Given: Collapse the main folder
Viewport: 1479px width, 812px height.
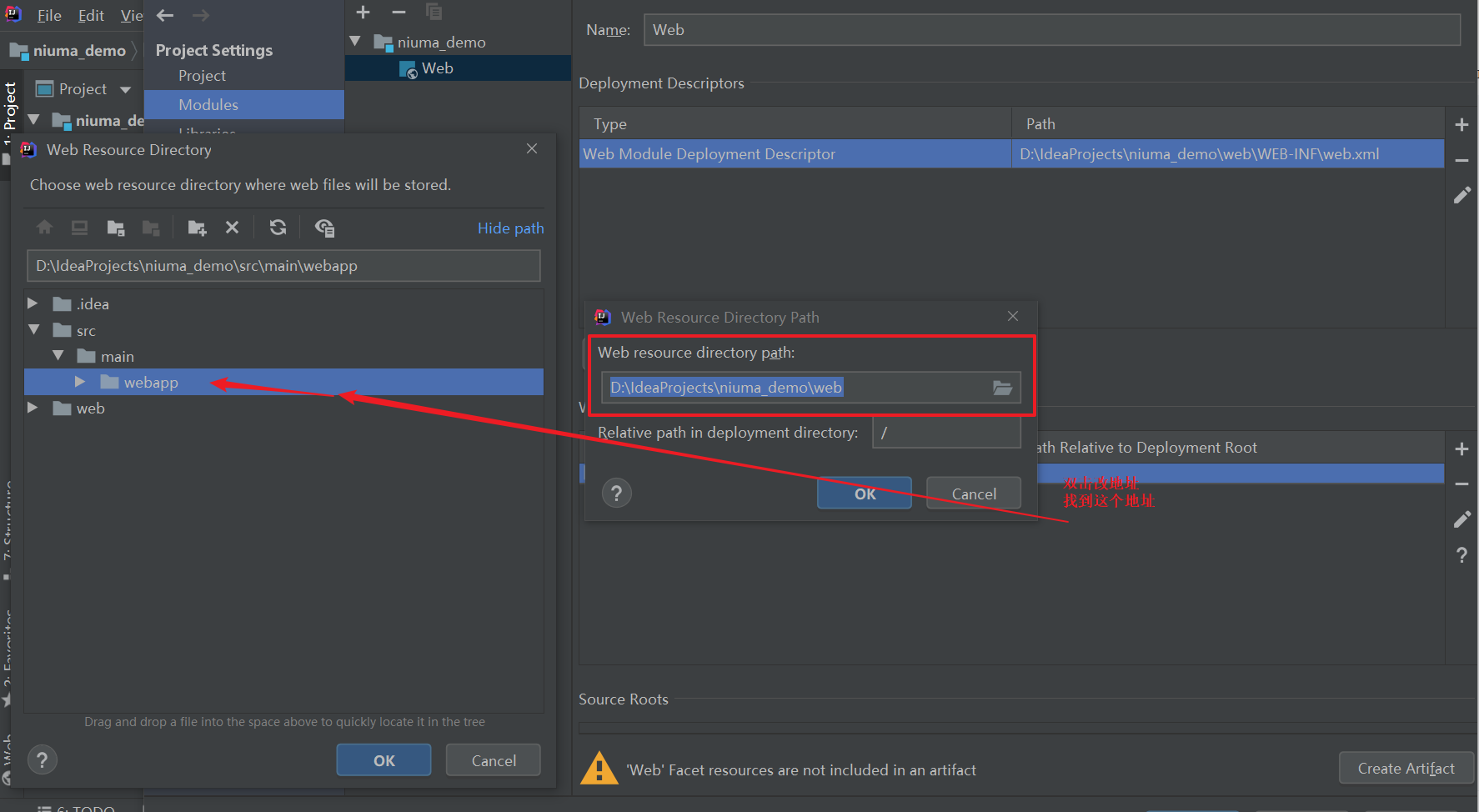Looking at the screenshot, I should click(58, 356).
